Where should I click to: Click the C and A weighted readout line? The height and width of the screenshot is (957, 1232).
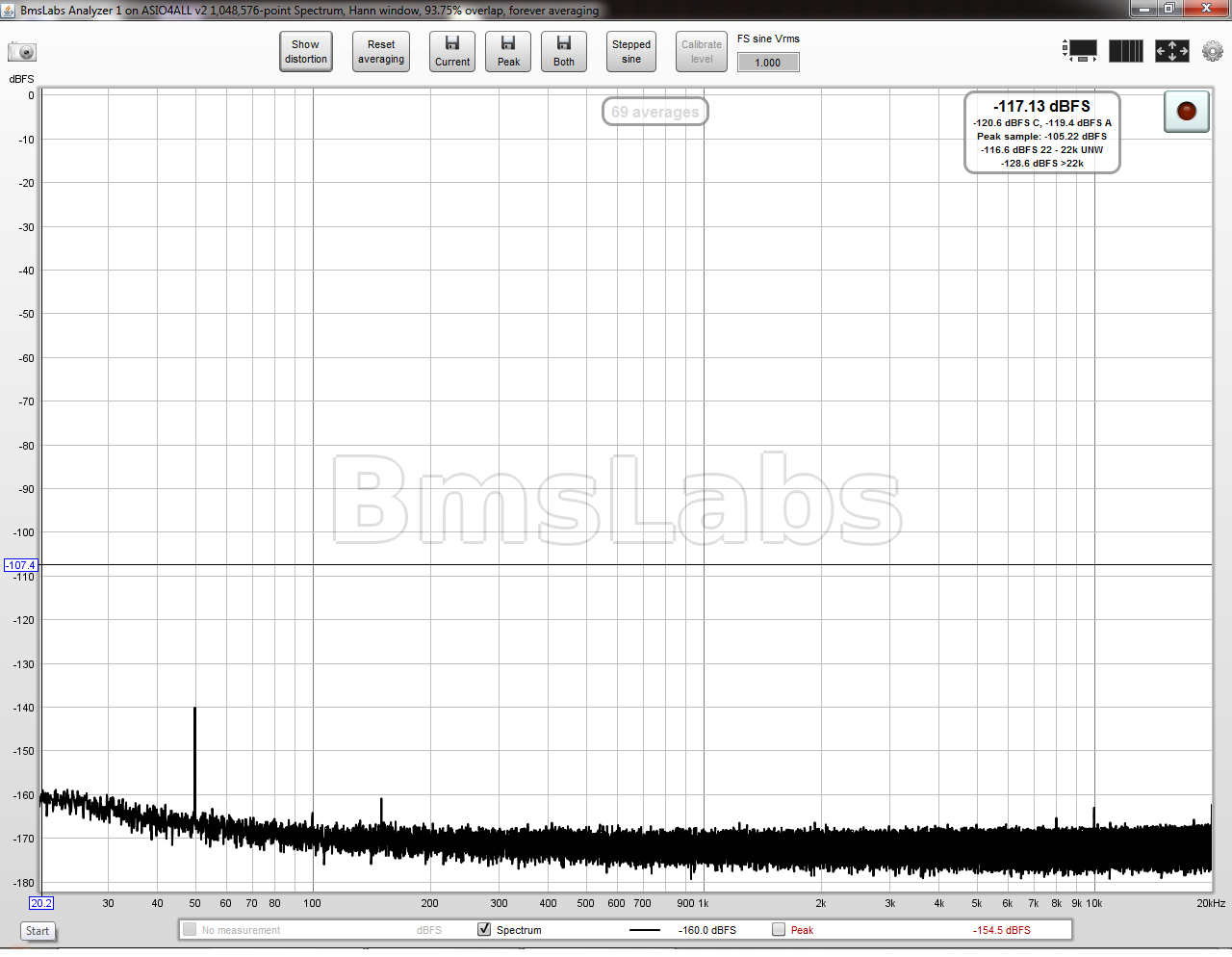[1042, 123]
